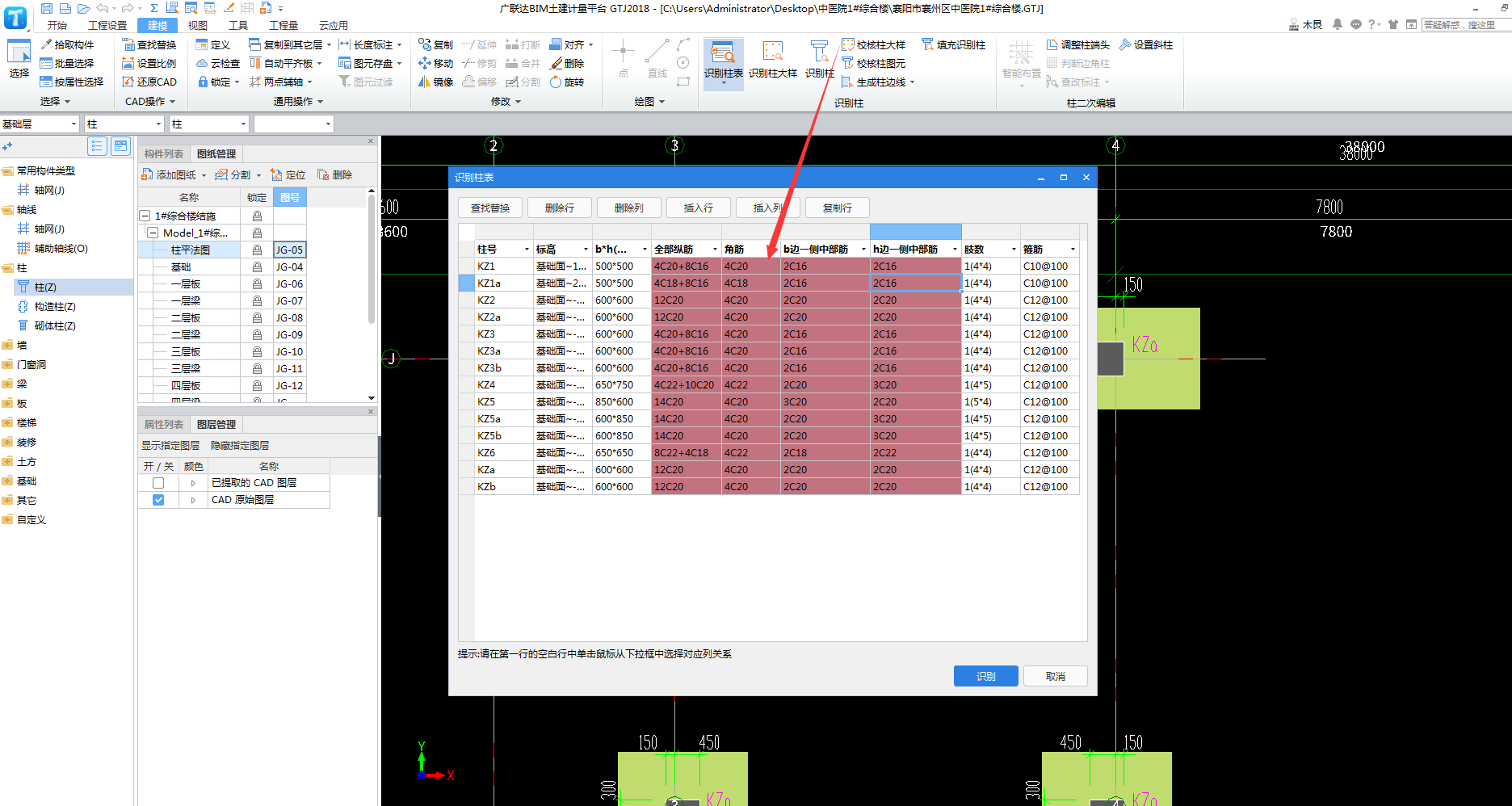The width and height of the screenshot is (1512, 806).
Task: Click the 识别柱表 tool icon
Action: 723,52
